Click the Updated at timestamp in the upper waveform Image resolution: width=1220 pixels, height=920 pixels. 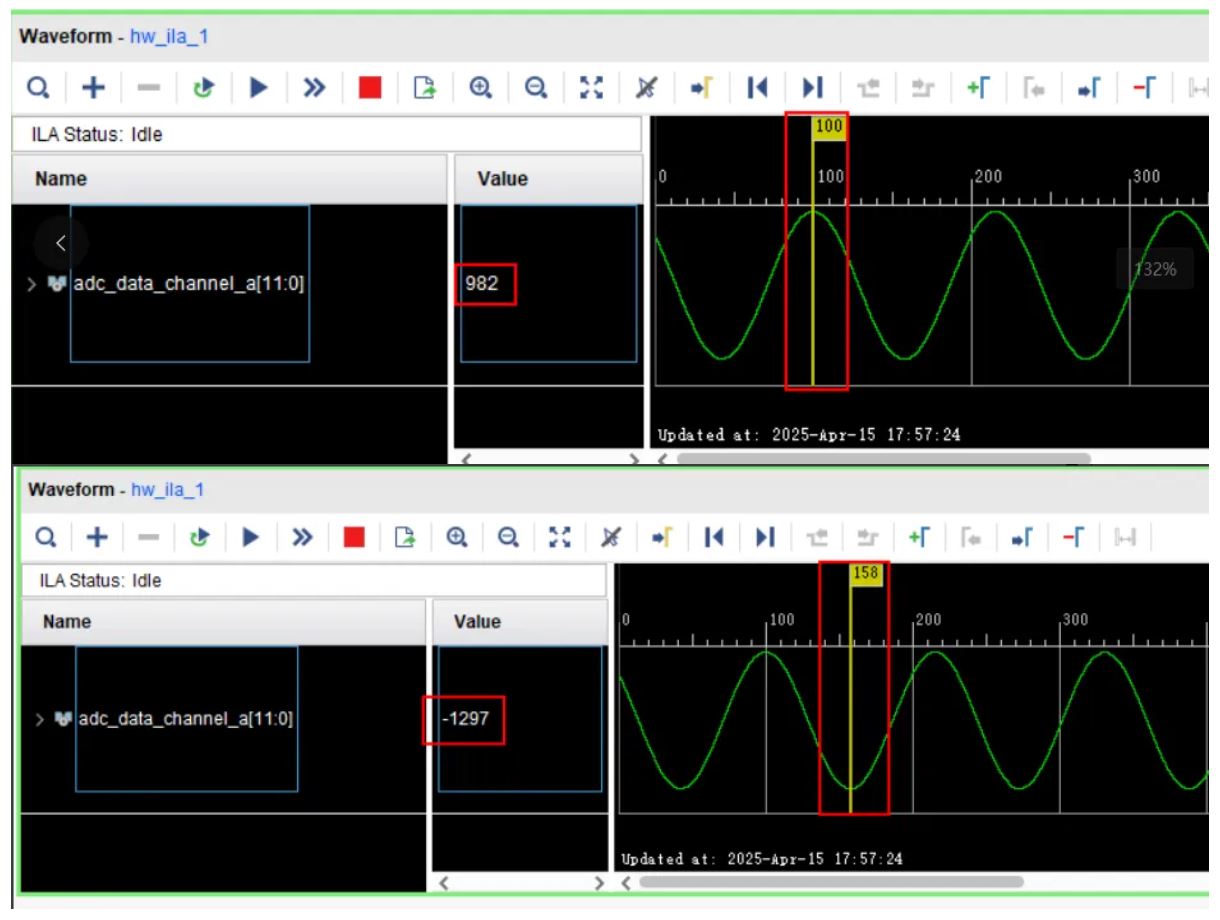809,435
